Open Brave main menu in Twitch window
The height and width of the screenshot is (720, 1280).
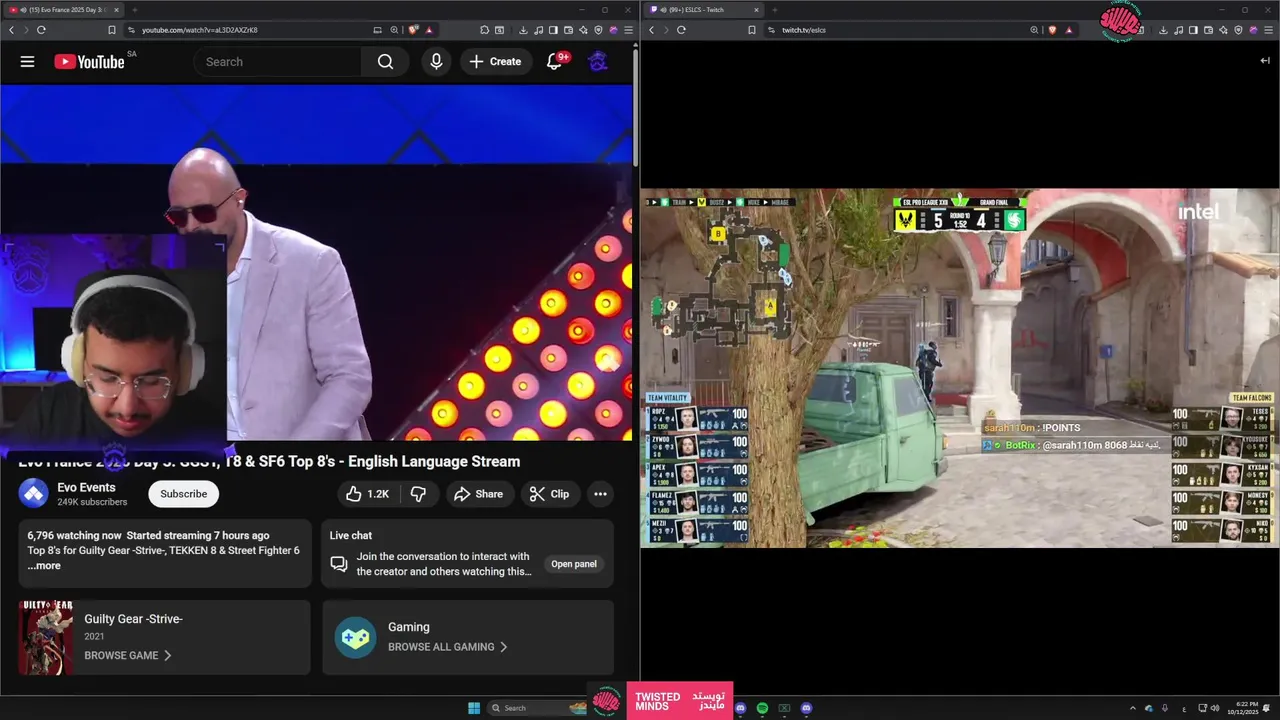tap(1268, 30)
